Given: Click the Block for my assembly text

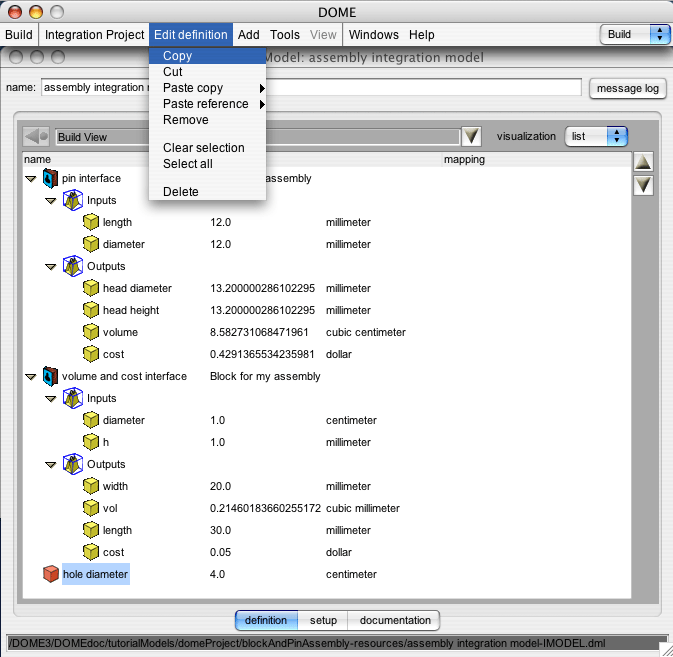Looking at the screenshot, I should [265, 376].
